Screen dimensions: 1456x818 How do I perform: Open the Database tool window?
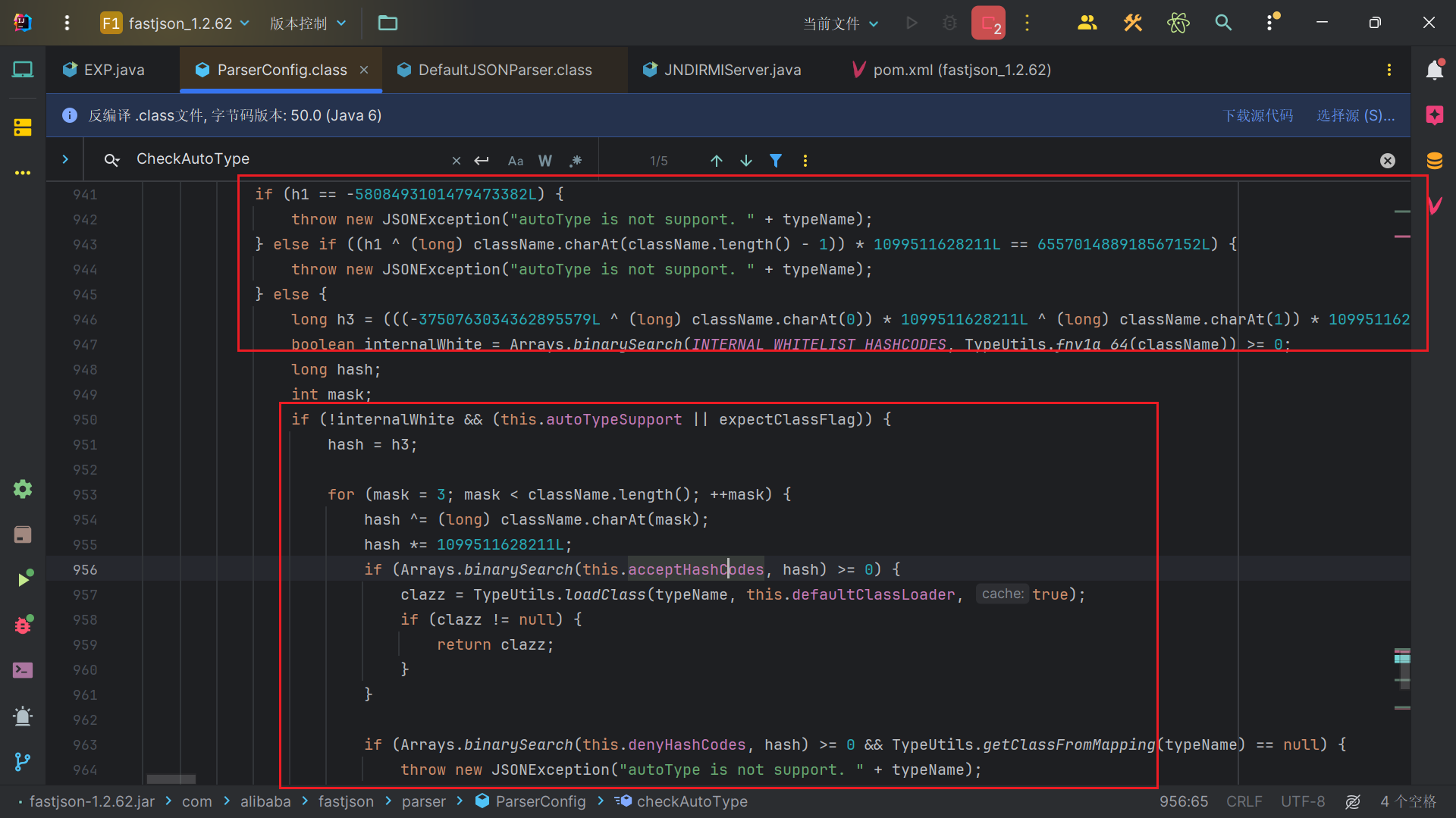[x=1435, y=161]
